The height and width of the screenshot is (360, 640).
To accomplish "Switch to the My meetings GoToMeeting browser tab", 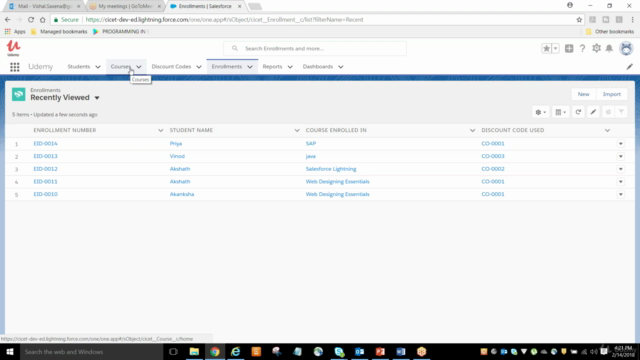I will click(x=125, y=6).
